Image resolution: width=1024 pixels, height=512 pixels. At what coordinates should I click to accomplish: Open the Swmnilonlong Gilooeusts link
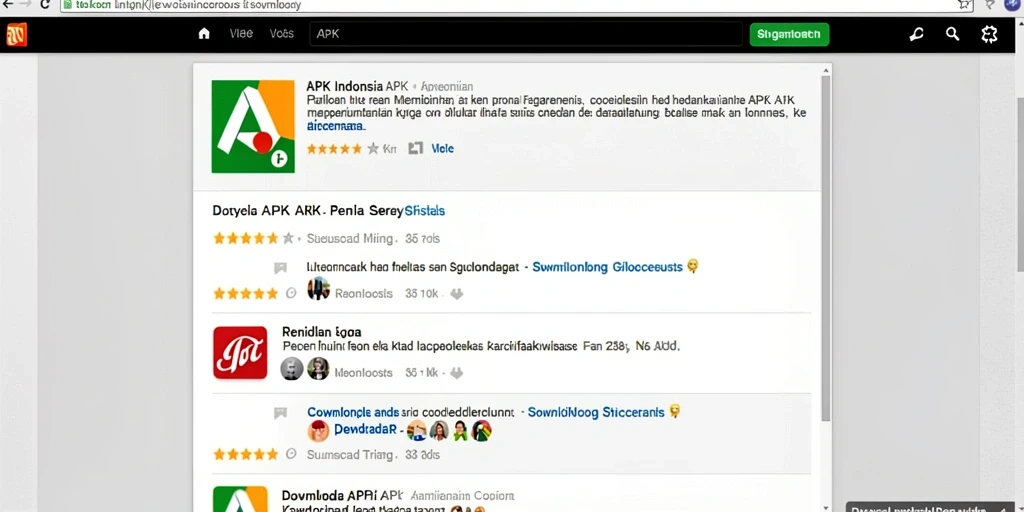tap(607, 267)
